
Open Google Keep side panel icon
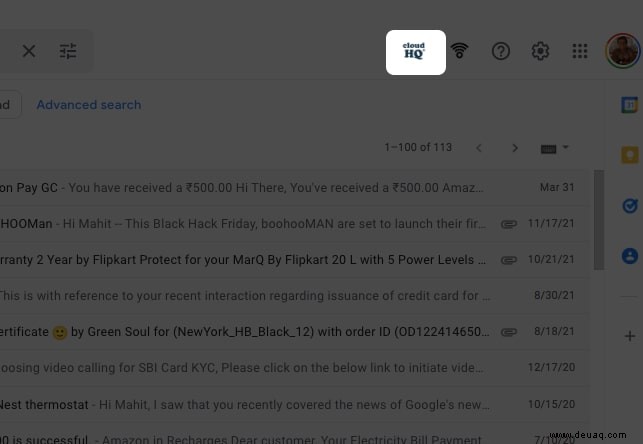pyautogui.click(x=629, y=155)
